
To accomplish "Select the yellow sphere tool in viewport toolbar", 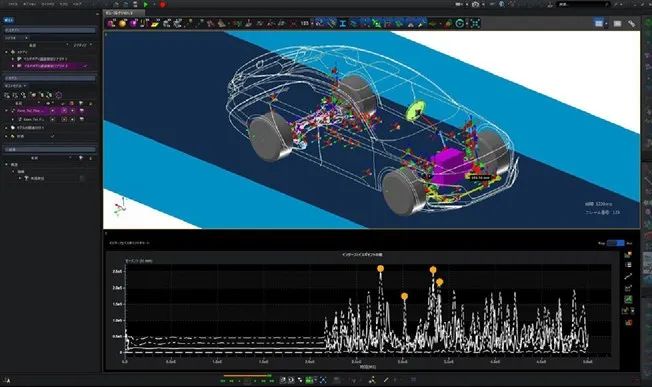I will point(122,23).
